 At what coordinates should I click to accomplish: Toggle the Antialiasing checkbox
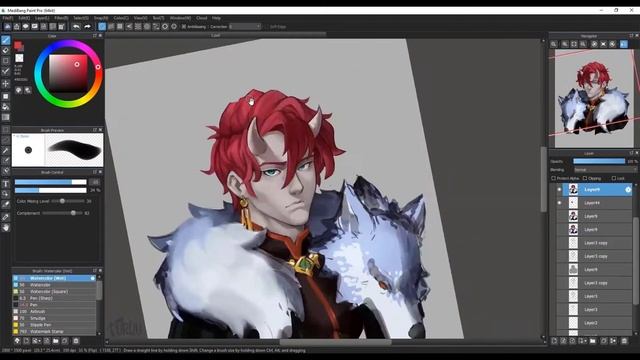(184, 27)
